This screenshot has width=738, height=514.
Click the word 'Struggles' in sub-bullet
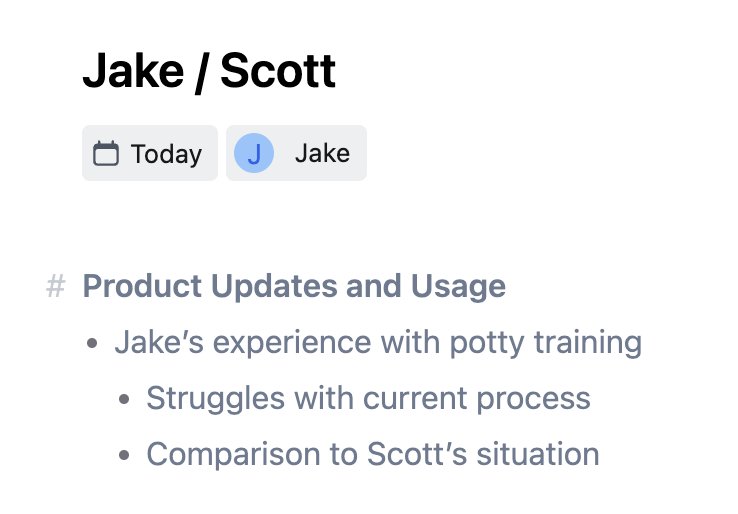click(x=216, y=399)
